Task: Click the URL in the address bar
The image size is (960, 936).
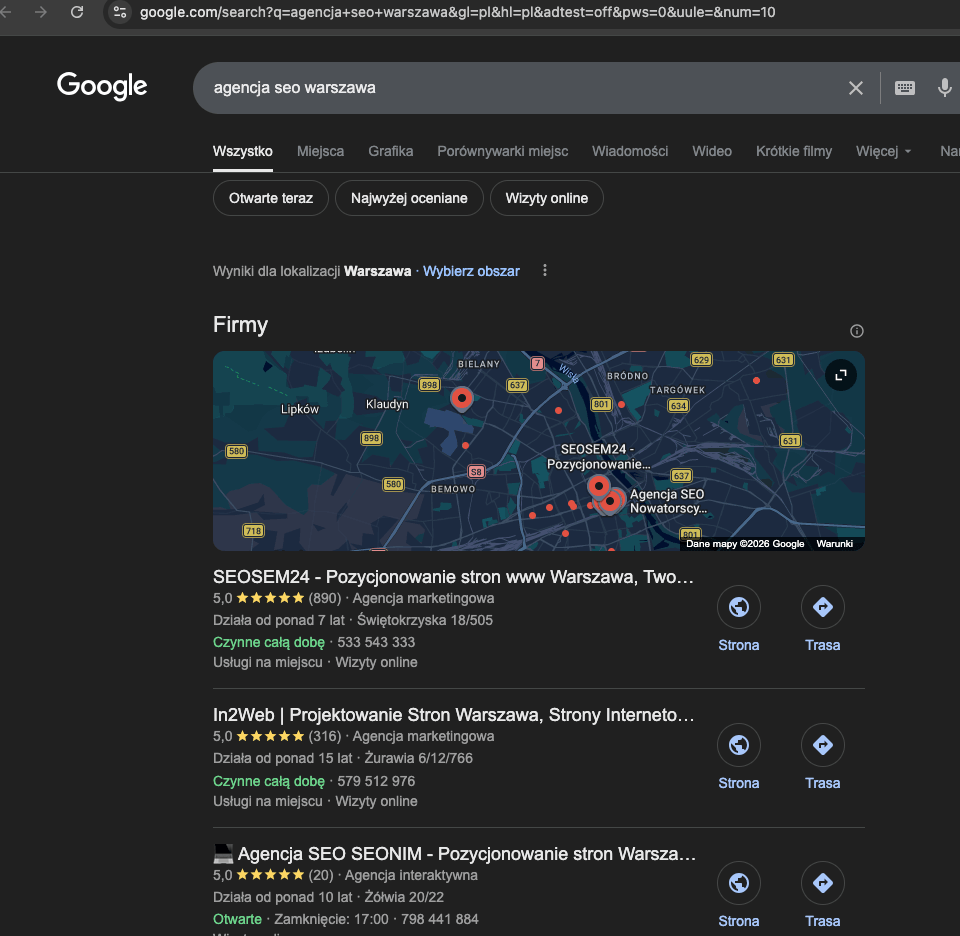Action: click(x=457, y=12)
